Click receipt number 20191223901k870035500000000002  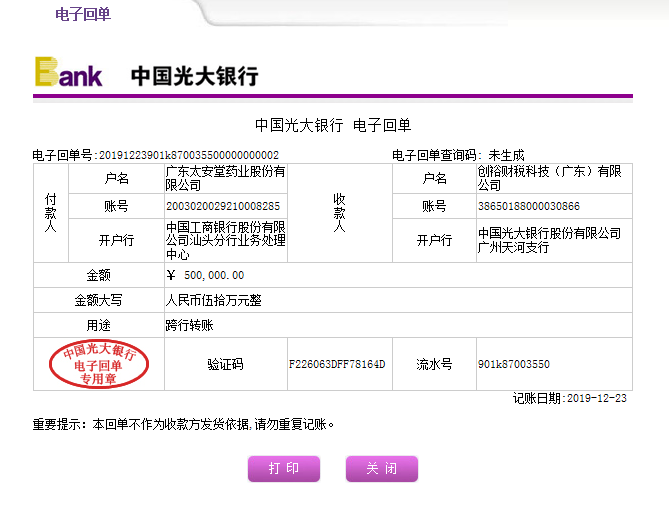click(189, 155)
